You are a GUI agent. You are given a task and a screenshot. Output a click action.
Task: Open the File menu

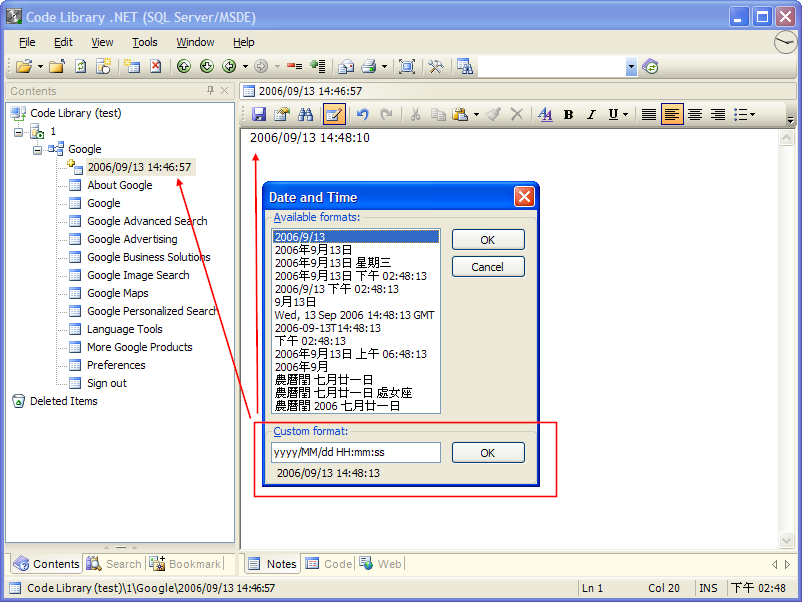[27, 42]
